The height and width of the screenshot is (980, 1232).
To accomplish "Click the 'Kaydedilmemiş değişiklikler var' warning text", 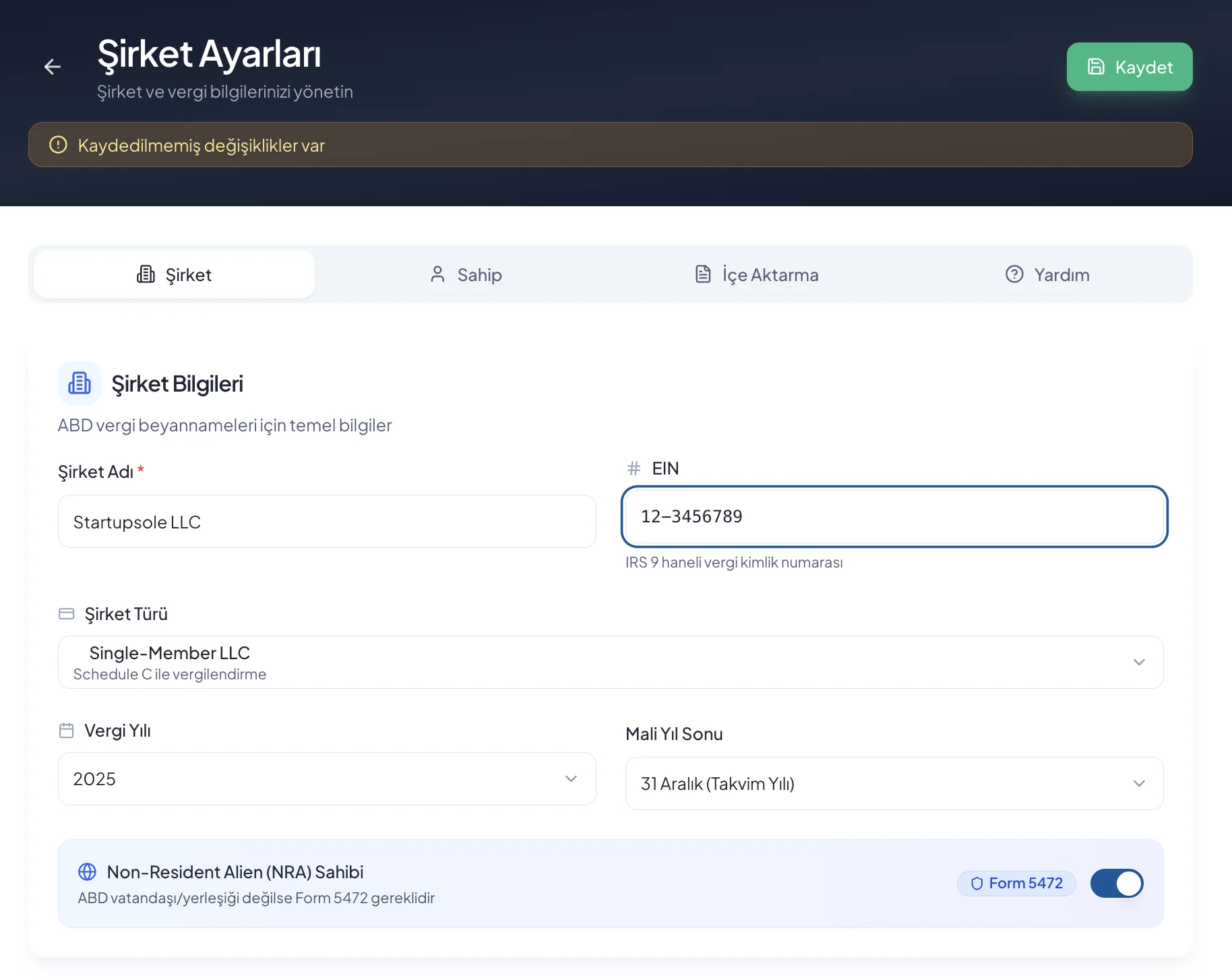I will [202, 146].
